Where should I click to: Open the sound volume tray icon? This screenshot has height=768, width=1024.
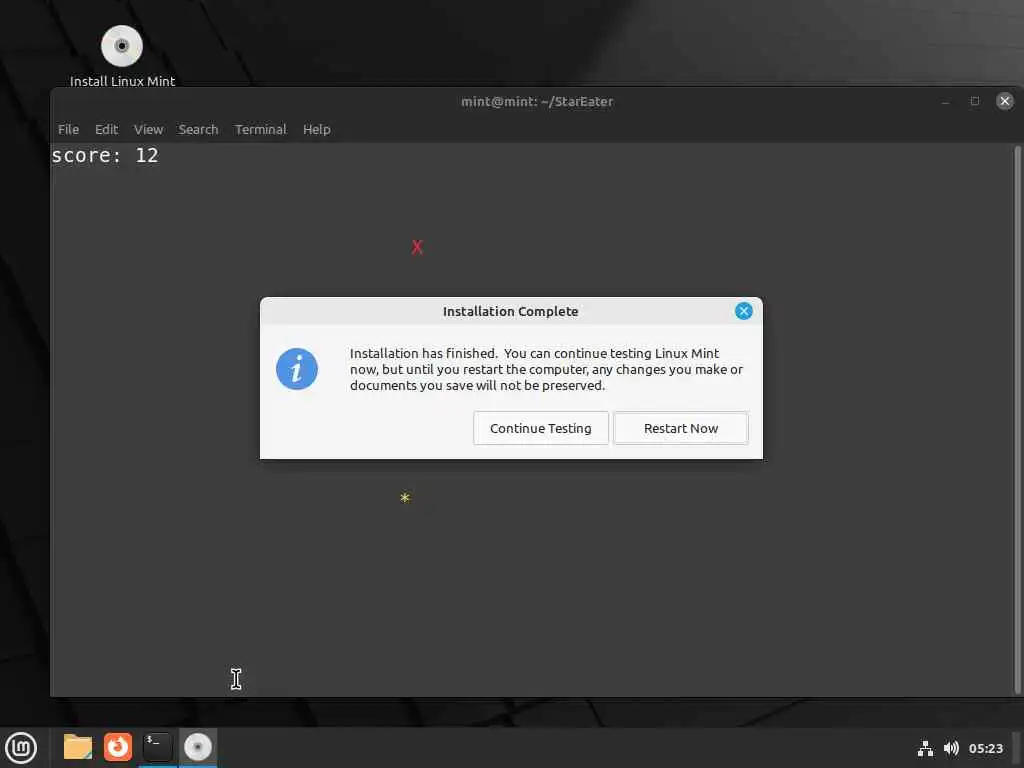click(952, 748)
